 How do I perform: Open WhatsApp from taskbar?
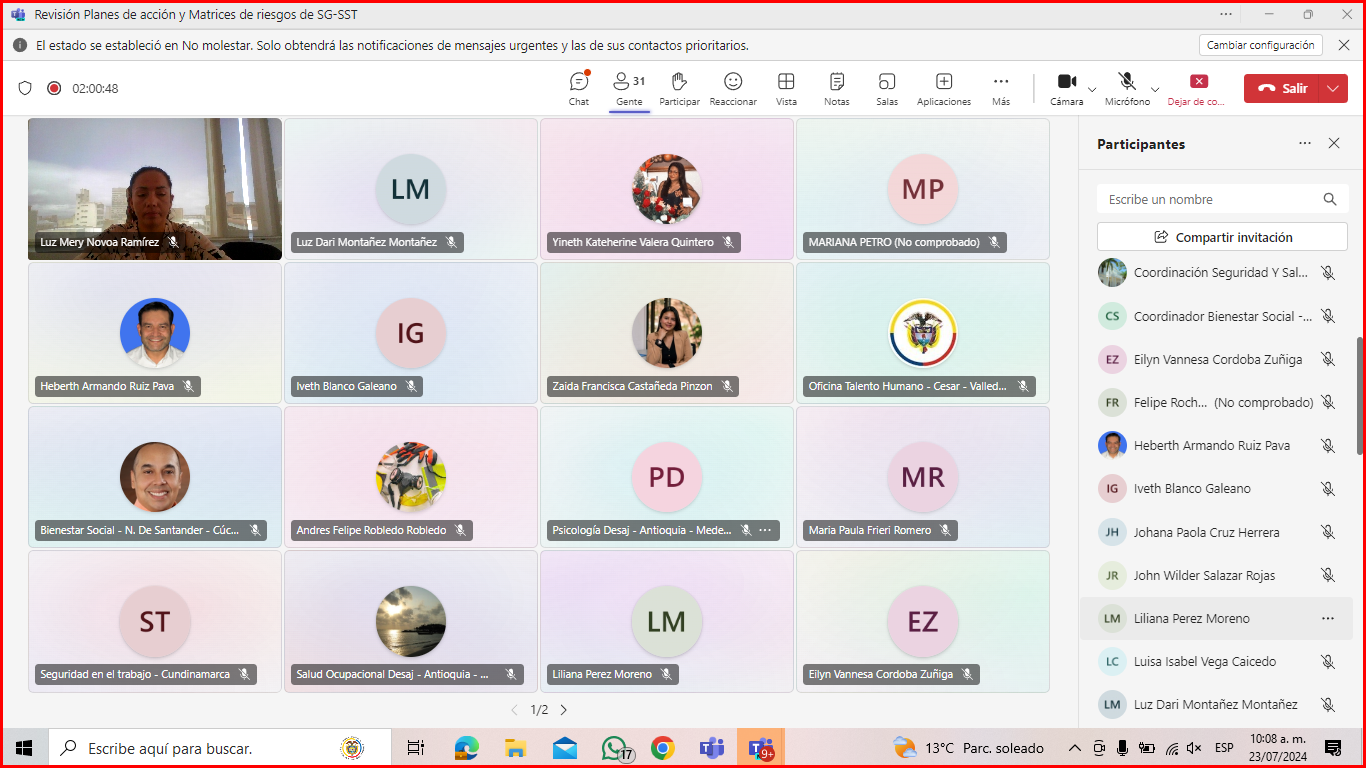coord(615,748)
